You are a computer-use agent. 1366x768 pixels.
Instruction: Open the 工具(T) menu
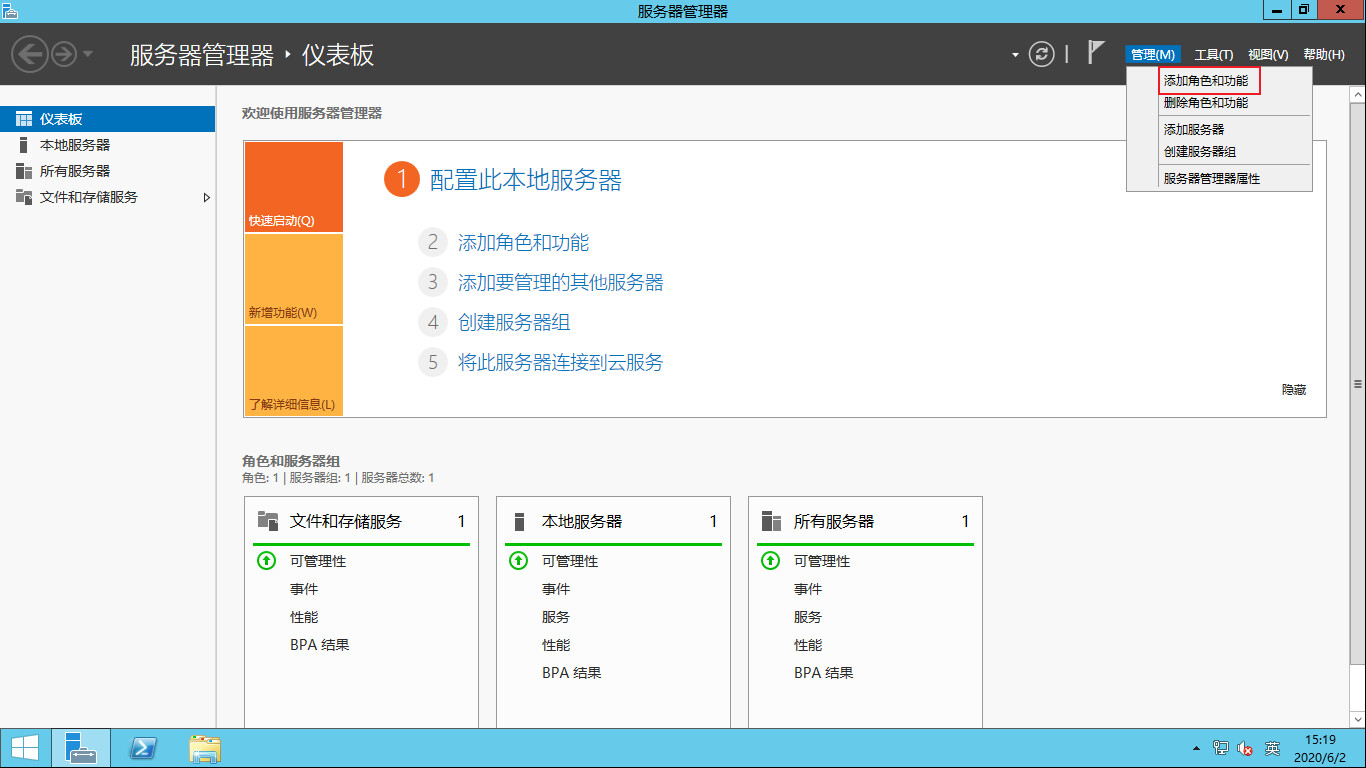coord(1213,55)
